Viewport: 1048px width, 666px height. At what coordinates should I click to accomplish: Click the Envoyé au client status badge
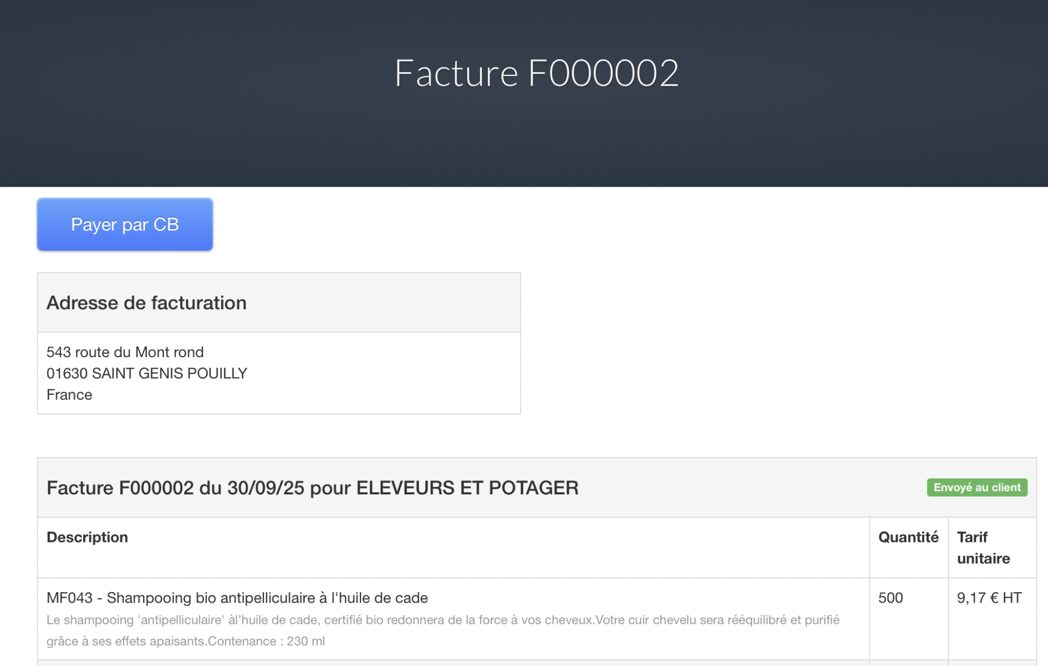click(x=977, y=488)
